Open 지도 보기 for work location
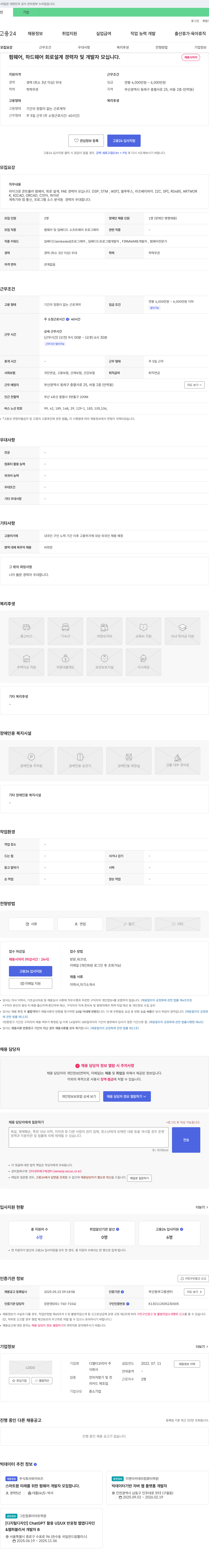 194,385
